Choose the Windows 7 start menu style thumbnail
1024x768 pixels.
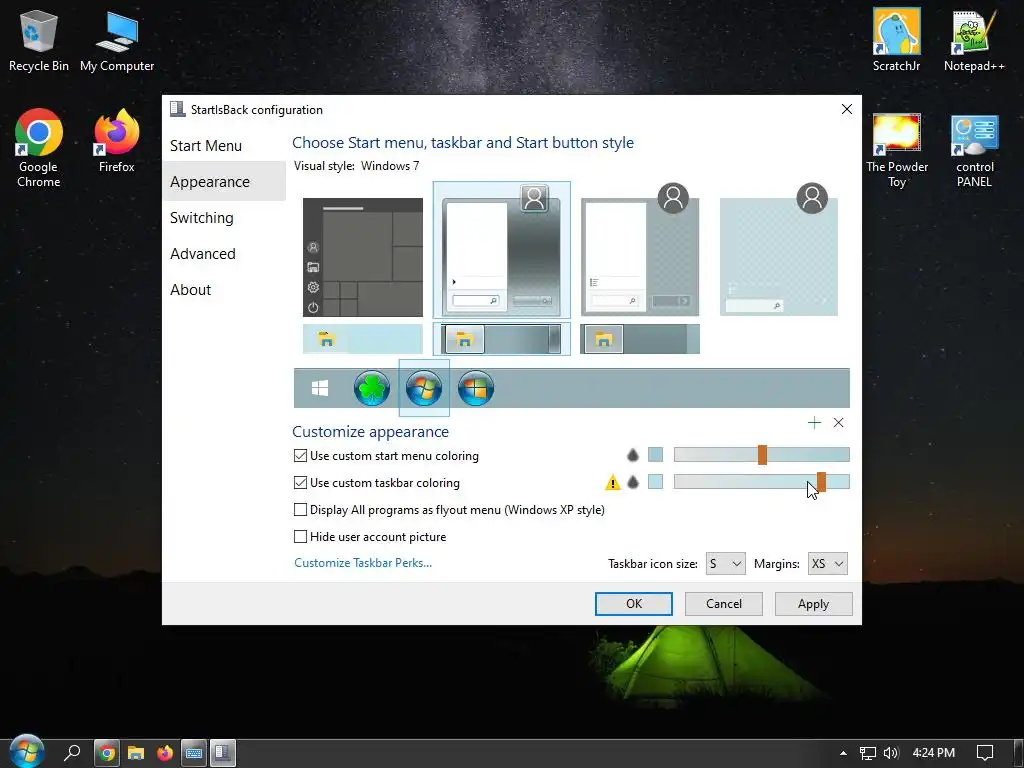[502, 249]
